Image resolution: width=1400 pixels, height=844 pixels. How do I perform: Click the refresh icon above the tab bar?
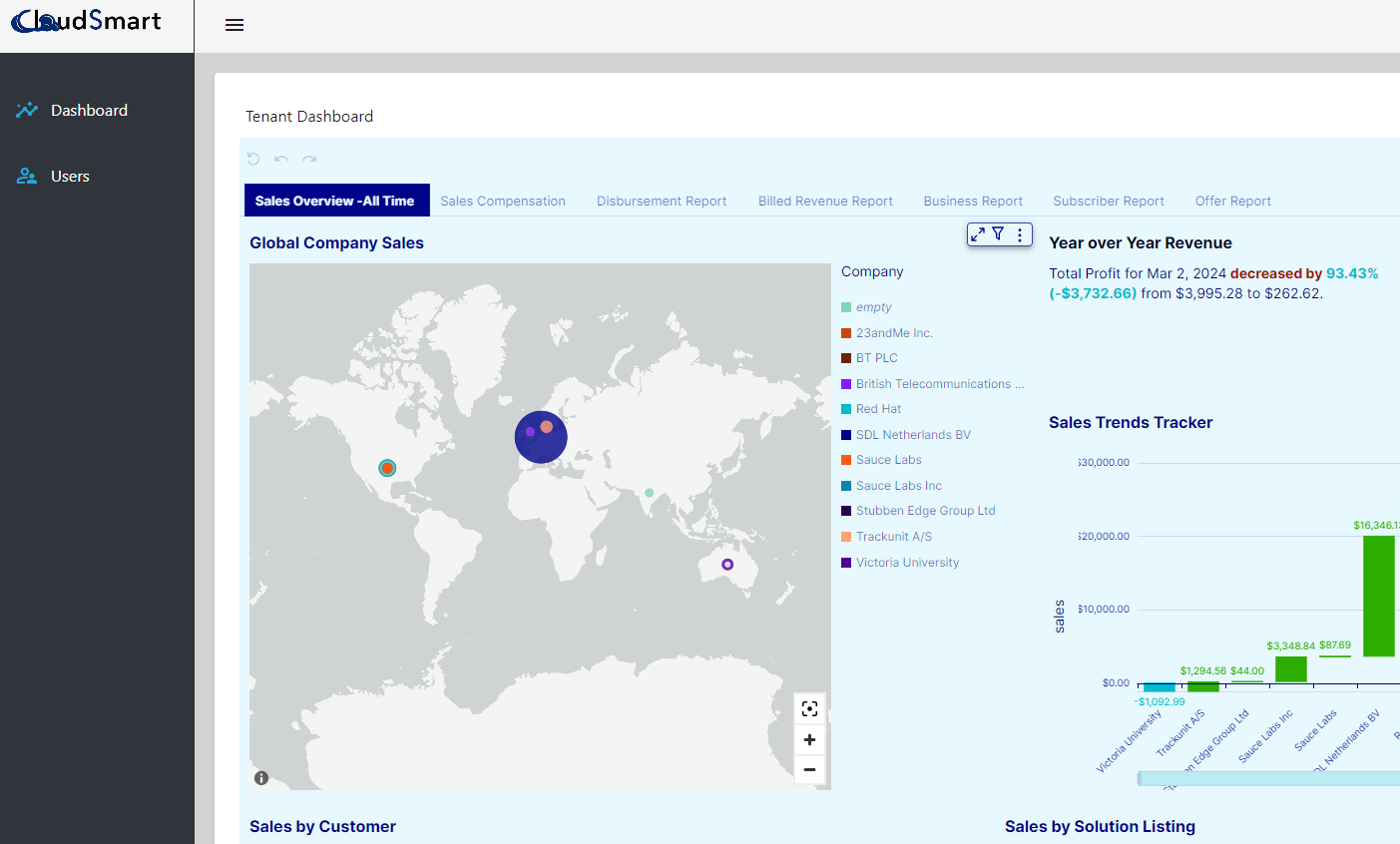coord(253,159)
